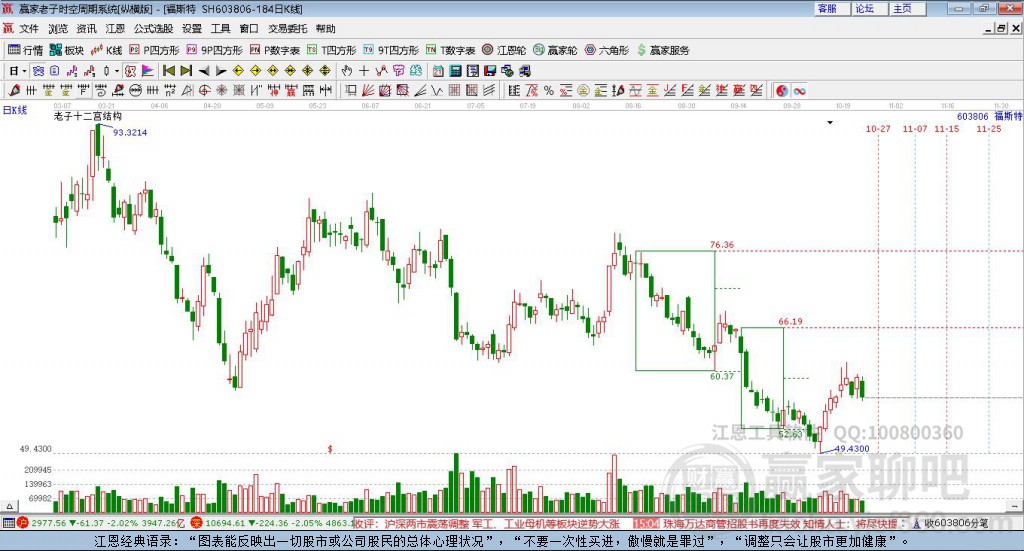This screenshot has width=1024, height=551.
Task: Open the T数字表 tool
Action: coord(451,50)
